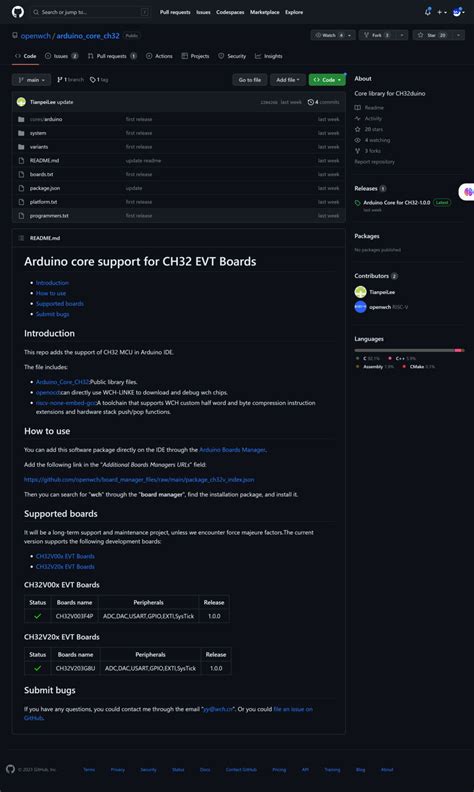Click the Go to file button
474x792 pixels.
[x=250, y=80]
